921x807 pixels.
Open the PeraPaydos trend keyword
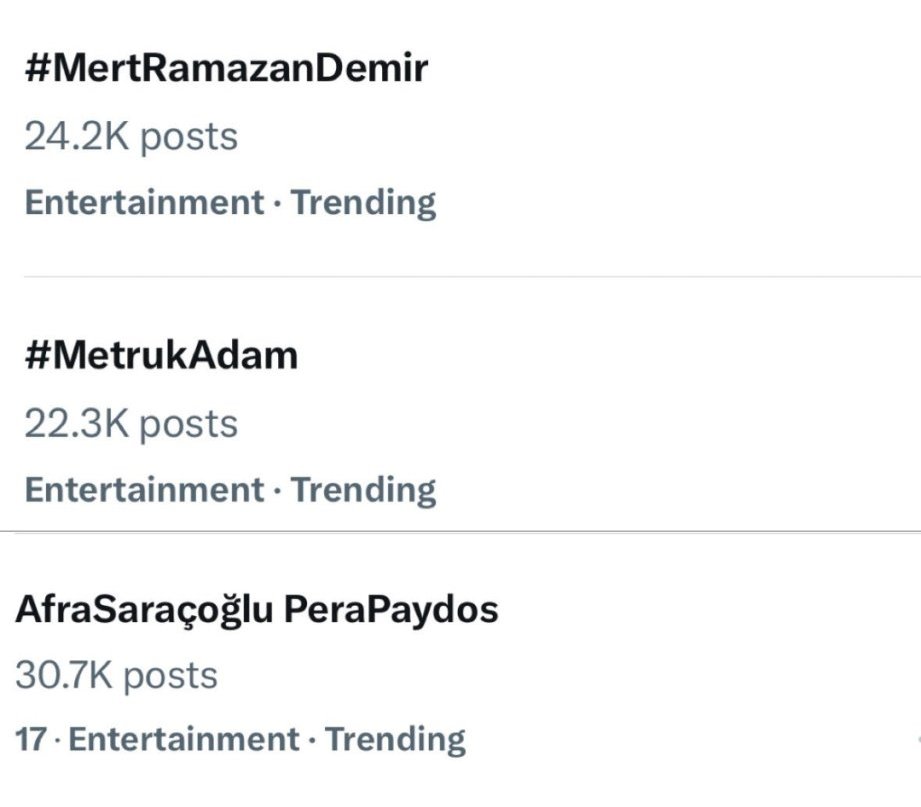391,609
